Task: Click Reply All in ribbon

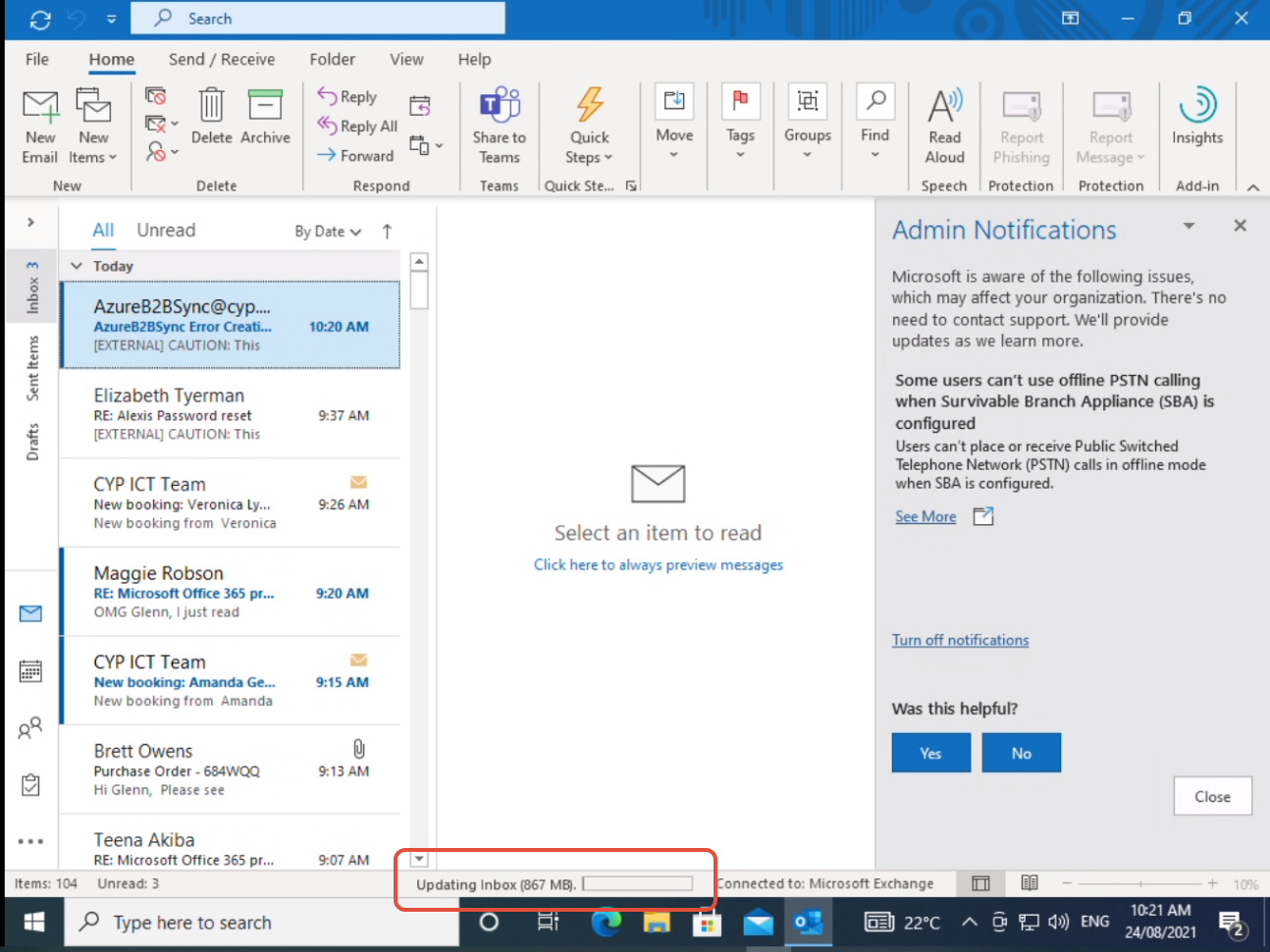Action: [357, 126]
